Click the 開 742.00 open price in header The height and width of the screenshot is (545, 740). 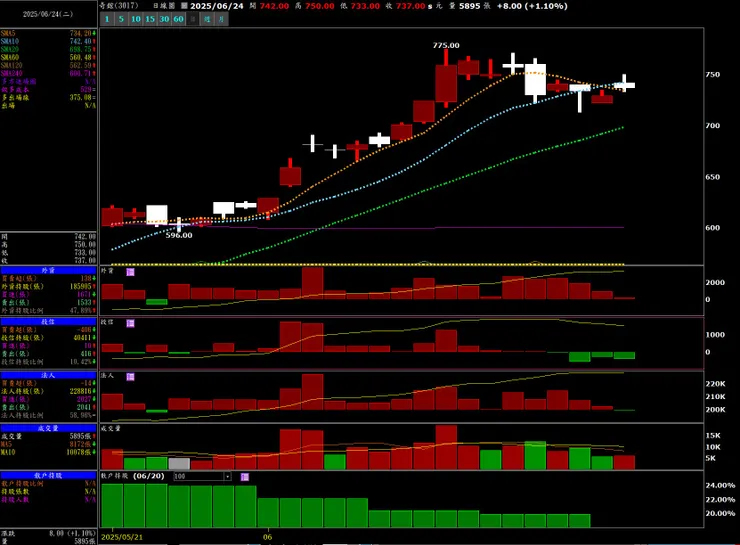coord(269,6)
